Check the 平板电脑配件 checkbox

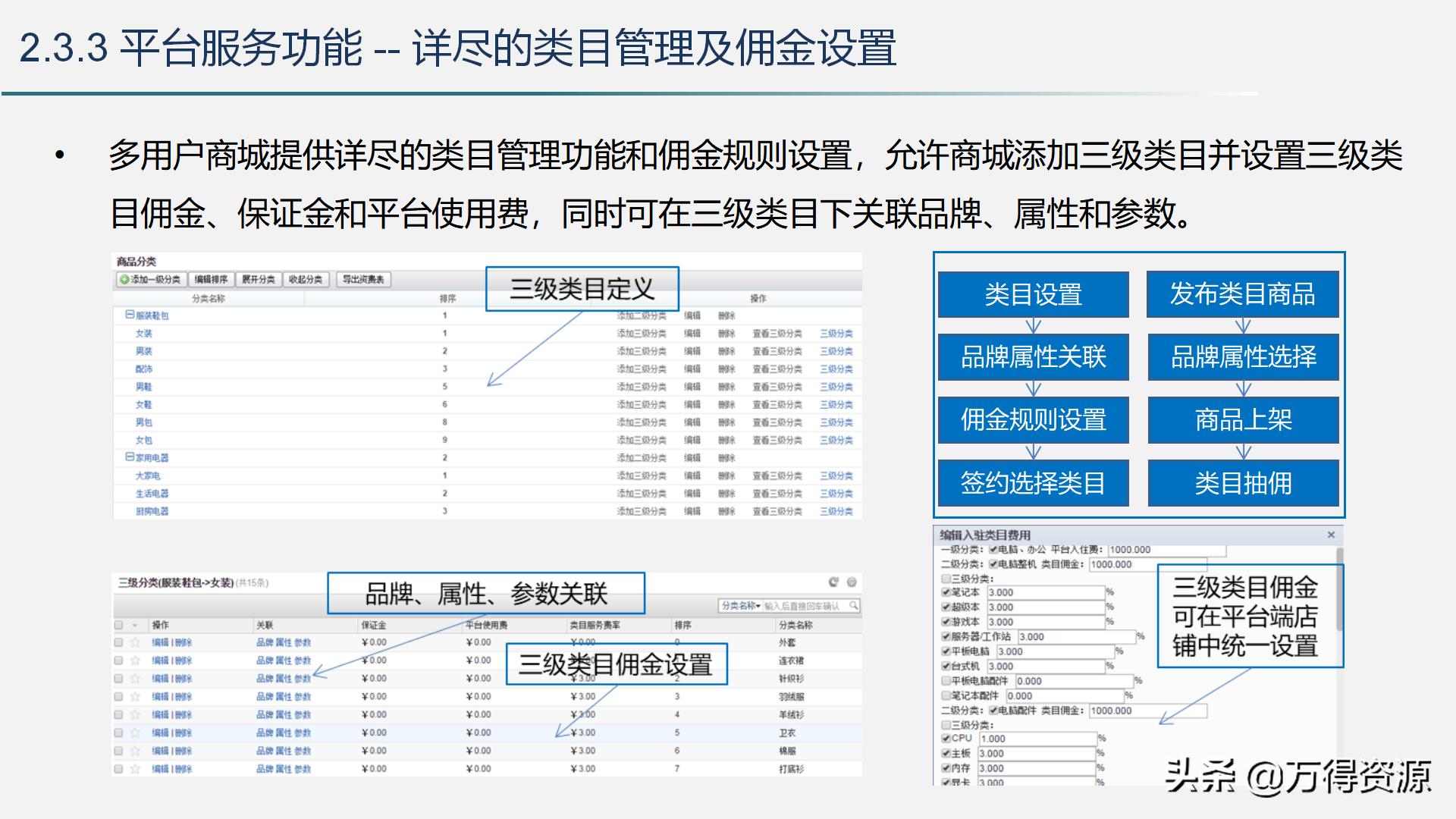946,681
